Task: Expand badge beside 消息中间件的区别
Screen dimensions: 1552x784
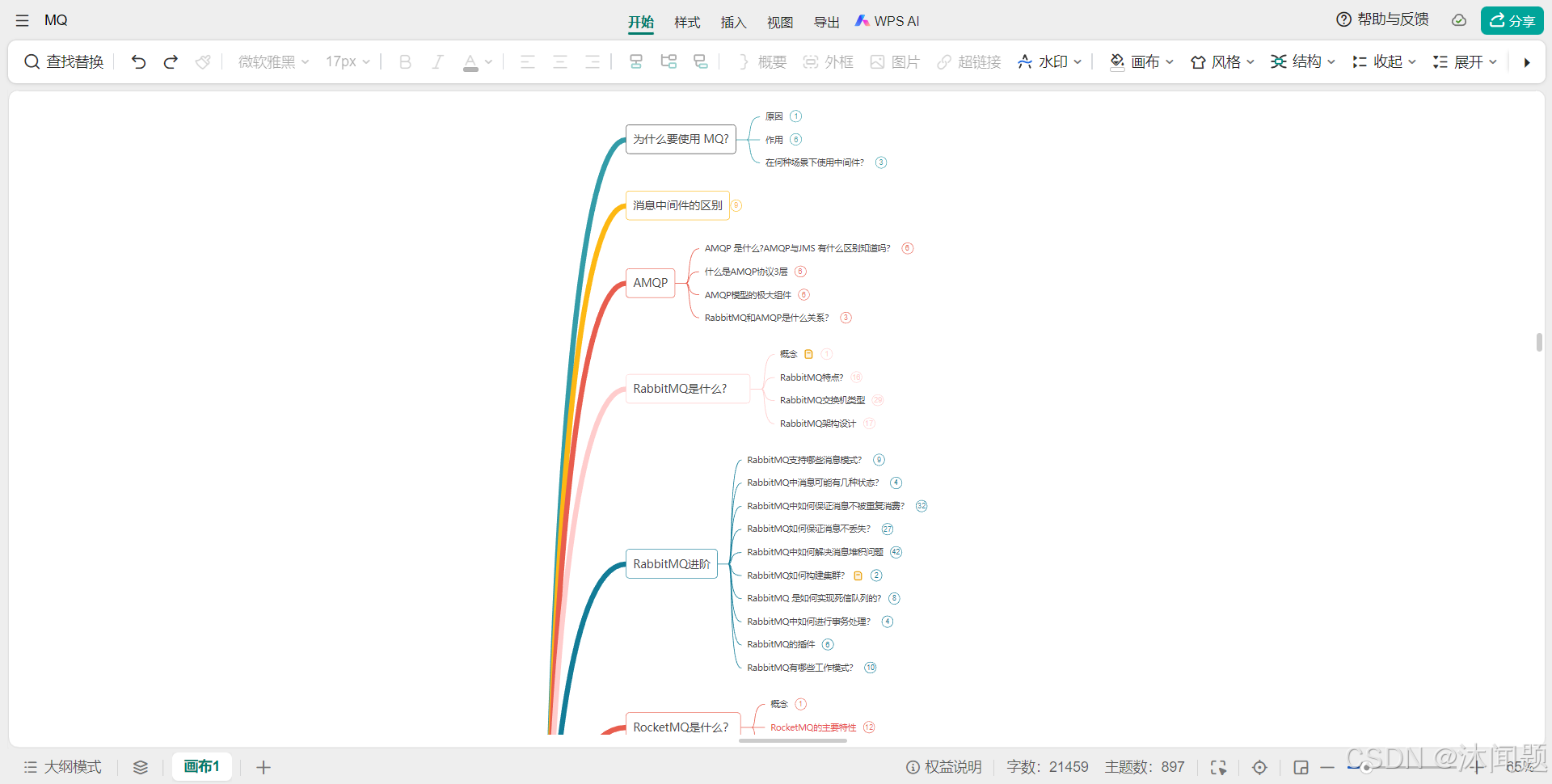Action: pyautogui.click(x=736, y=205)
